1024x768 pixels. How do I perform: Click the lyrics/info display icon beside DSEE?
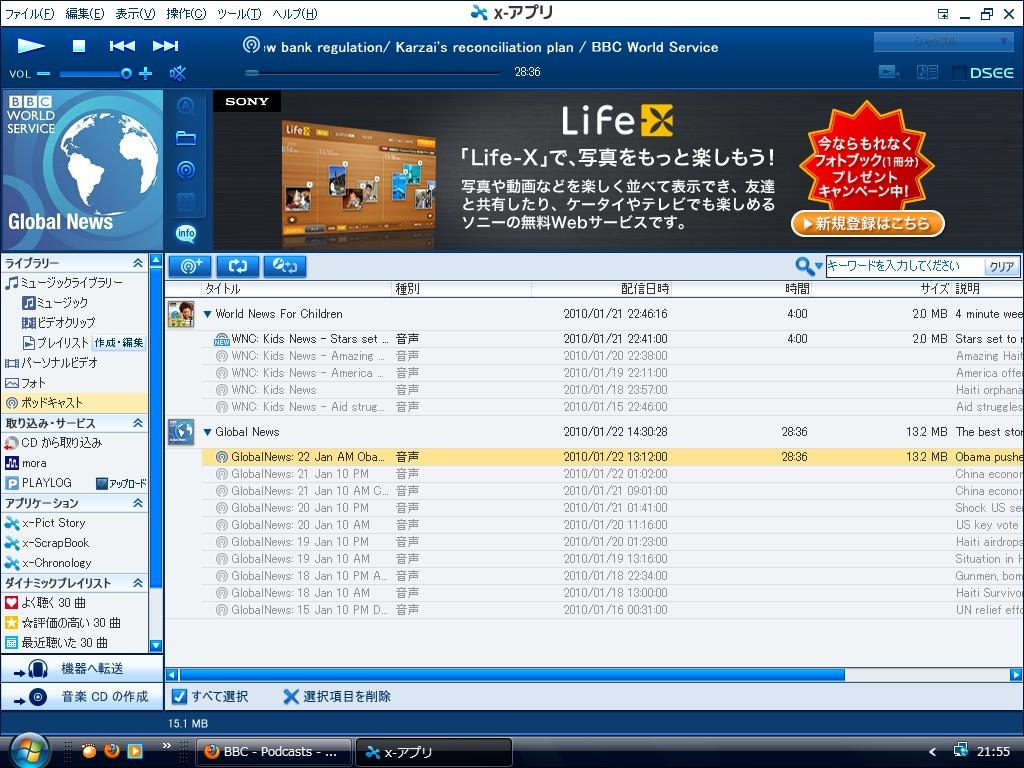click(x=927, y=72)
